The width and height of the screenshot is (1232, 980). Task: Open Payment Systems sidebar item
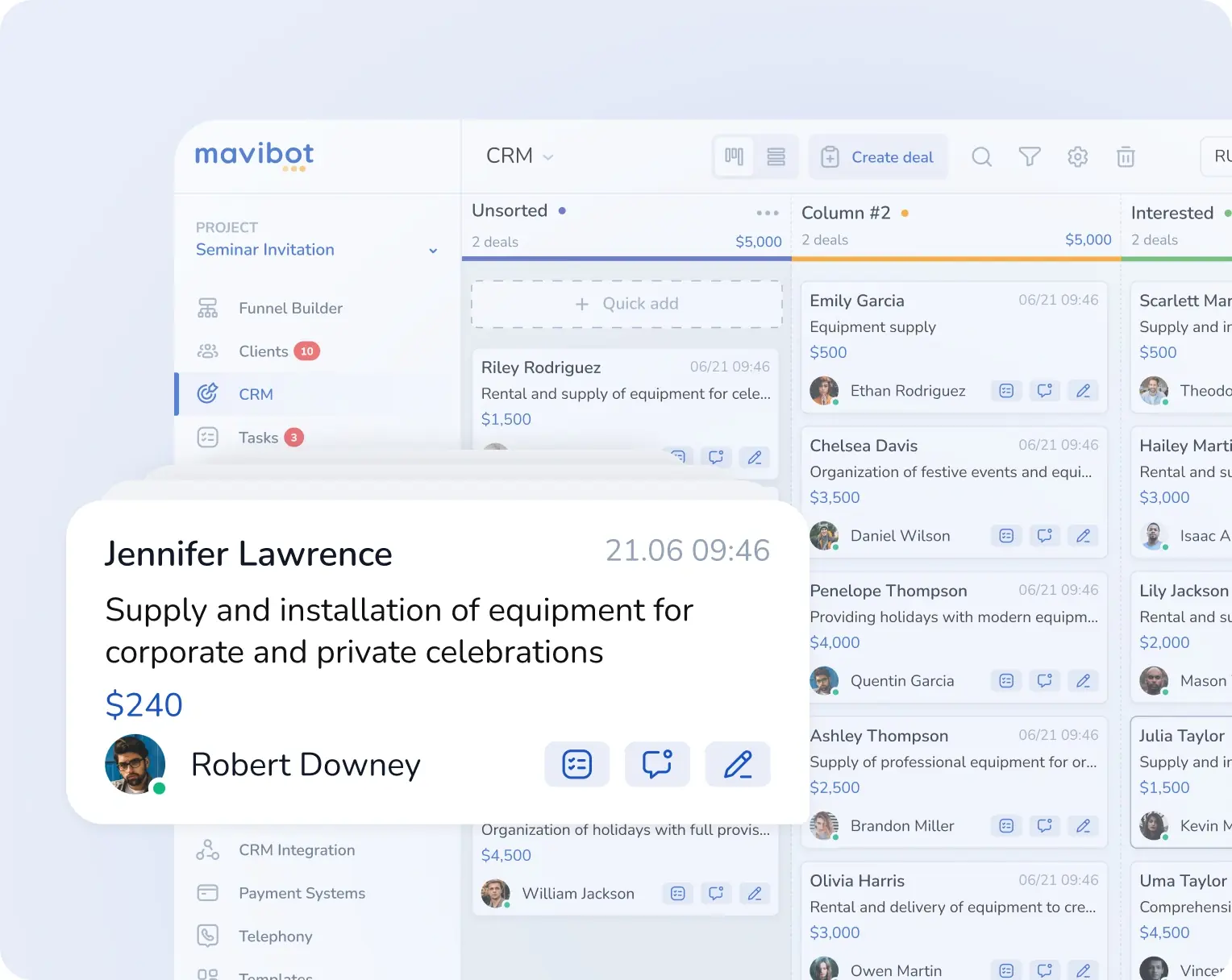(x=302, y=893)
